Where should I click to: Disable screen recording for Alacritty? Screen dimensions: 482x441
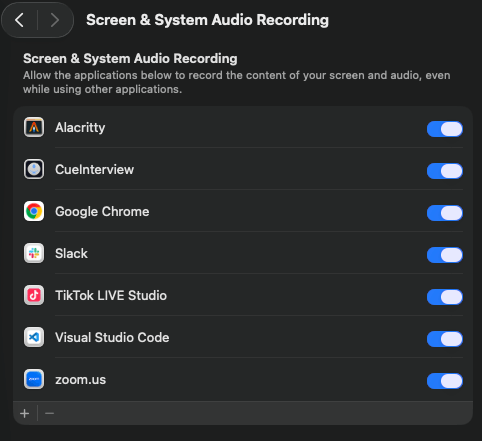[445, 129]
